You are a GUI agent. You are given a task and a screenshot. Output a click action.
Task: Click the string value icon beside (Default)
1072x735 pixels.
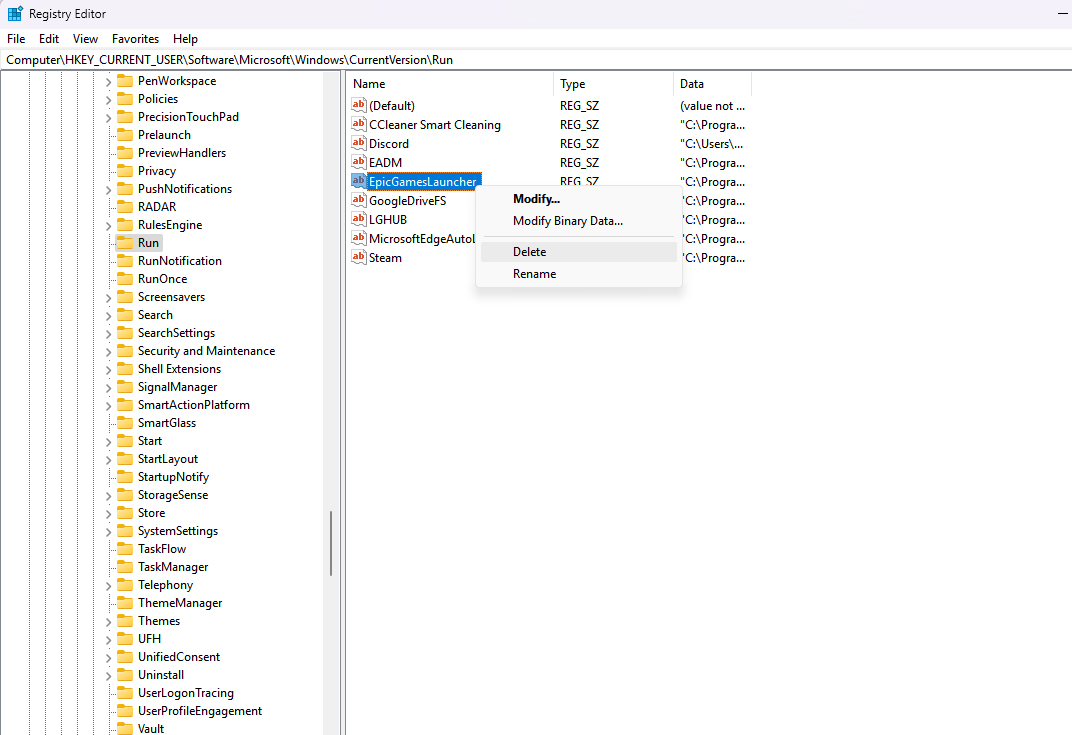(x=359, y=105)
